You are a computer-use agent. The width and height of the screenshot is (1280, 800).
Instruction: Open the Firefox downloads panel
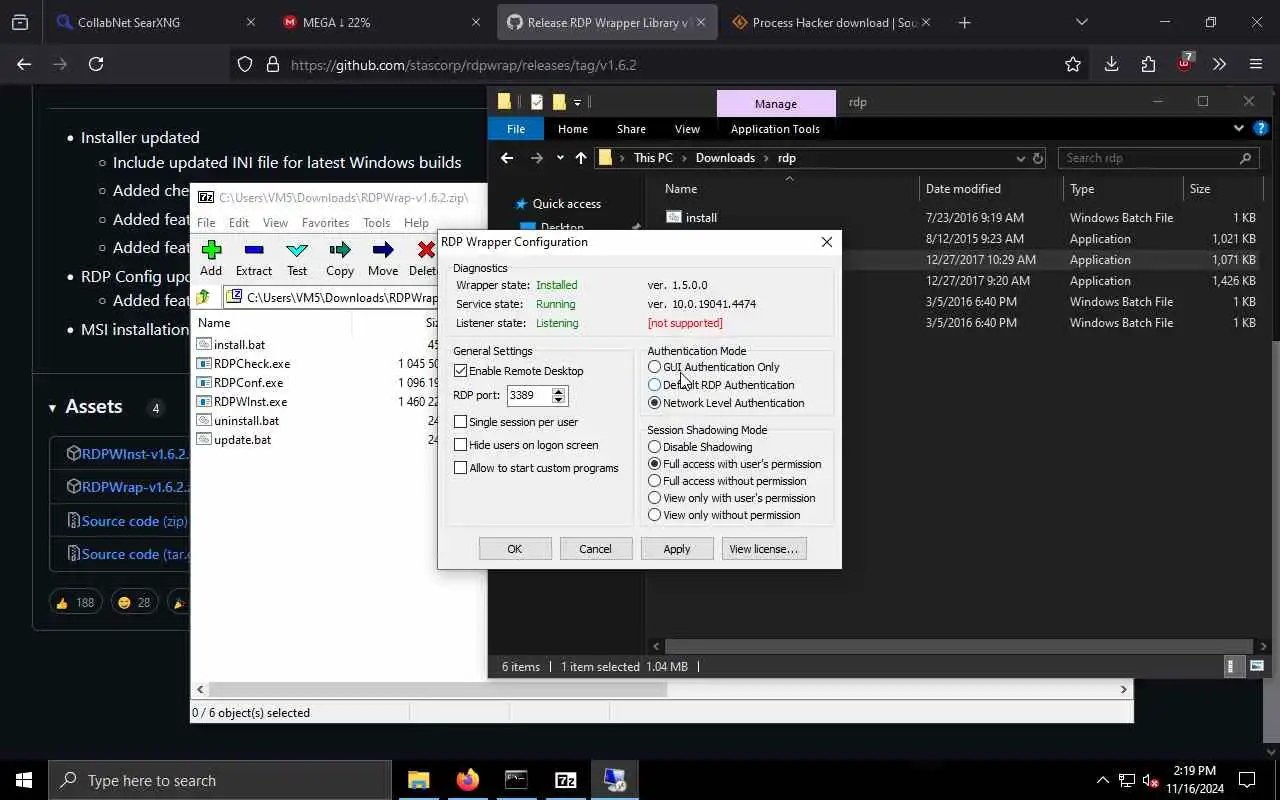[1111, 64]
